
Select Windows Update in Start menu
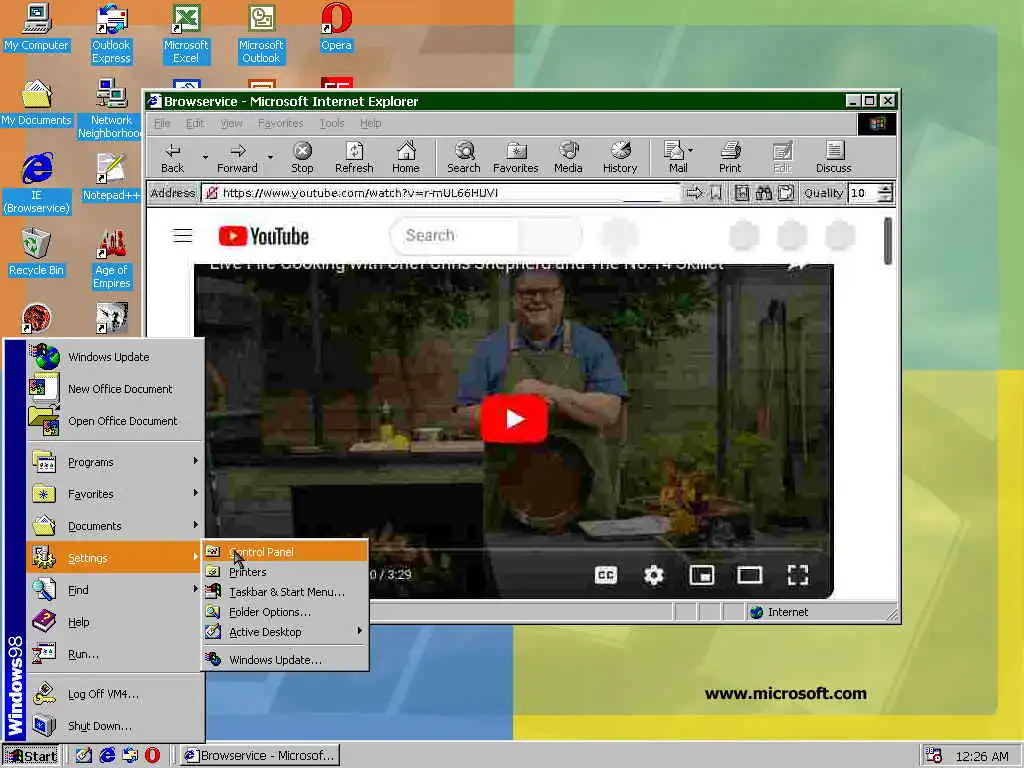pos(115,357)
